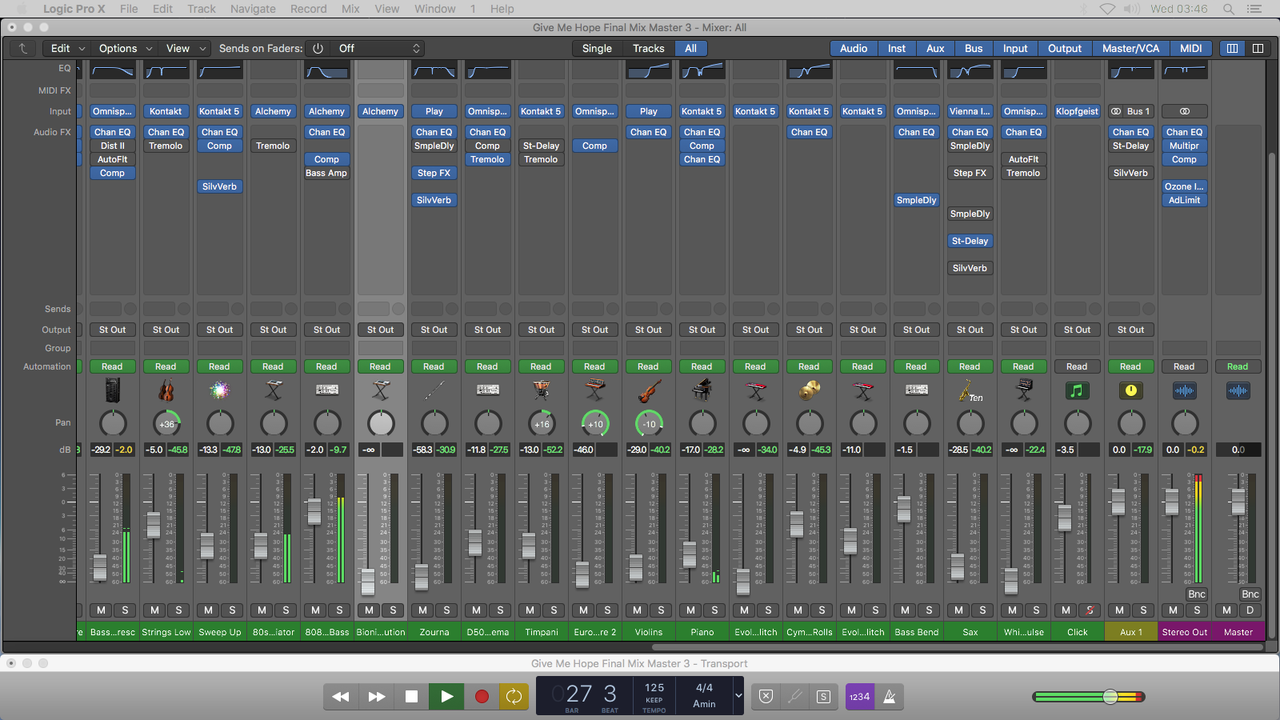Click the Timpani drum instrument icon
The image size is (1280, 720).
(541, 391)
